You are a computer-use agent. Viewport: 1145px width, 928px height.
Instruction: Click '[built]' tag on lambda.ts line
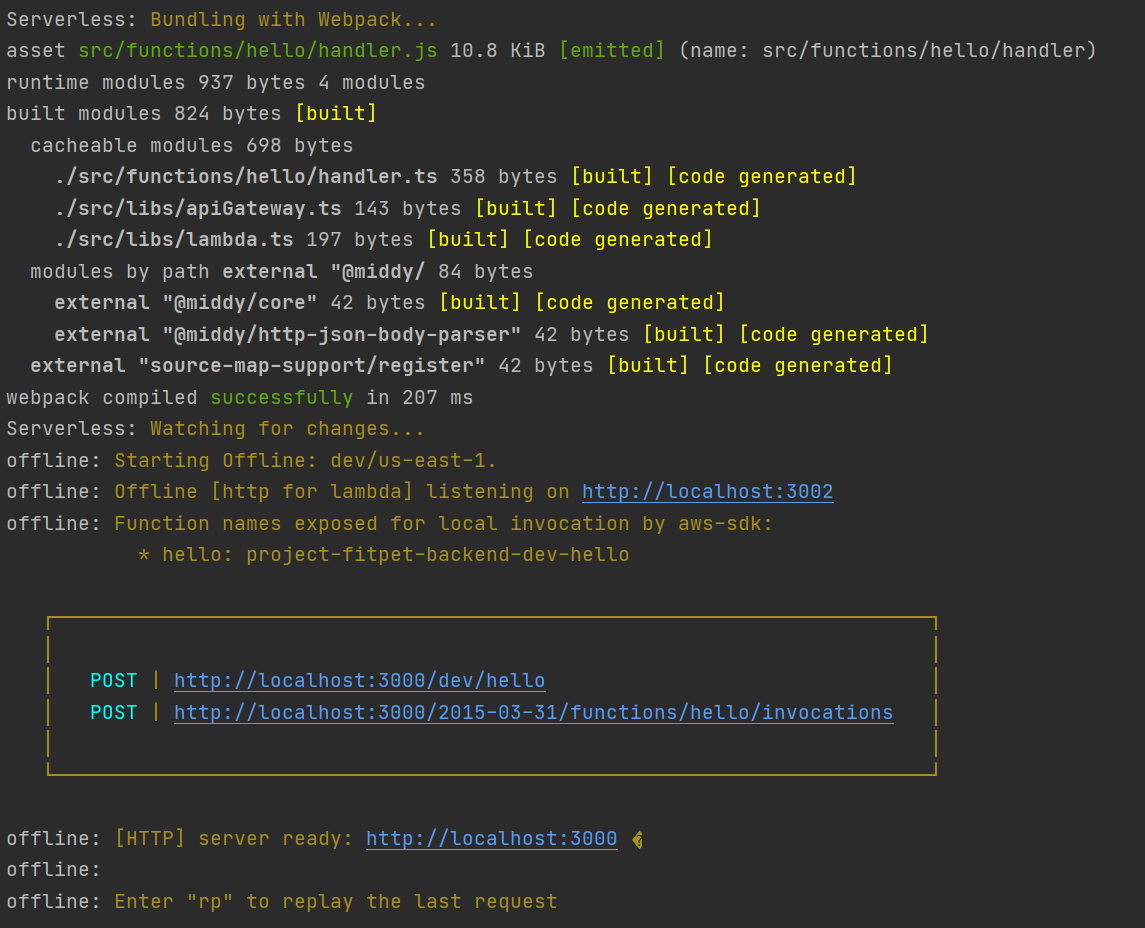[468, 239]
